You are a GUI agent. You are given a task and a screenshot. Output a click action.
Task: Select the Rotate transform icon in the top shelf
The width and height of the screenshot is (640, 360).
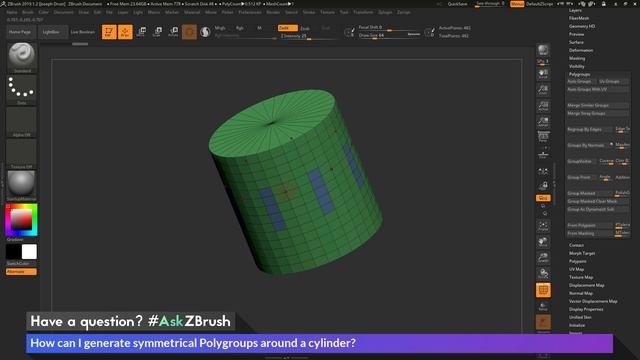(173, 32)
